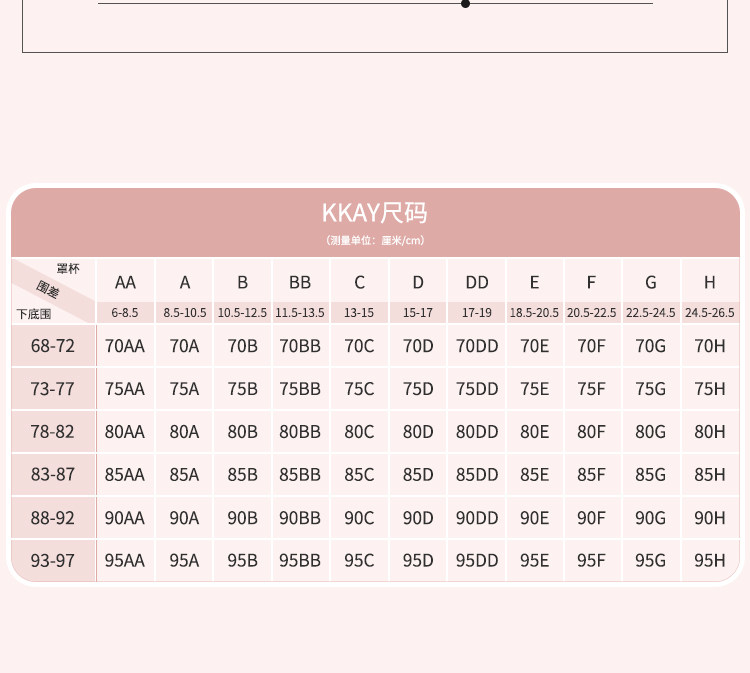The width and height of the screenshot is (750, 673).
Task: Select the 75G size cell
Action: 651,388
